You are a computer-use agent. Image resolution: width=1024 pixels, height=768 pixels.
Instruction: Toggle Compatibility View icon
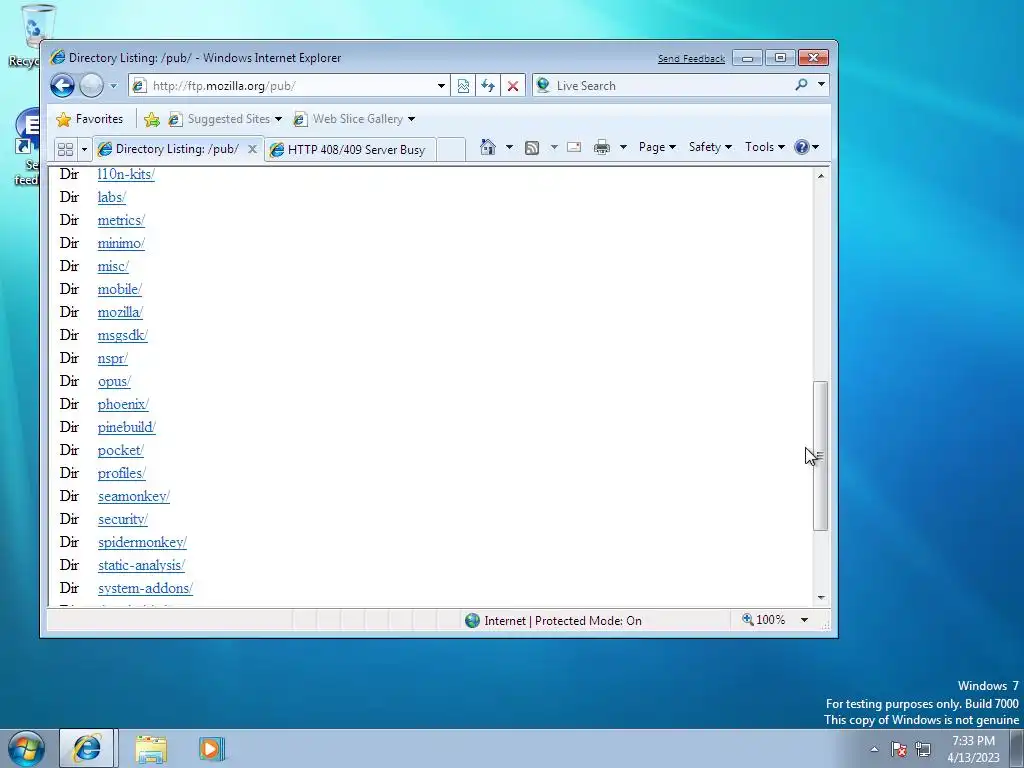[463, 86]
